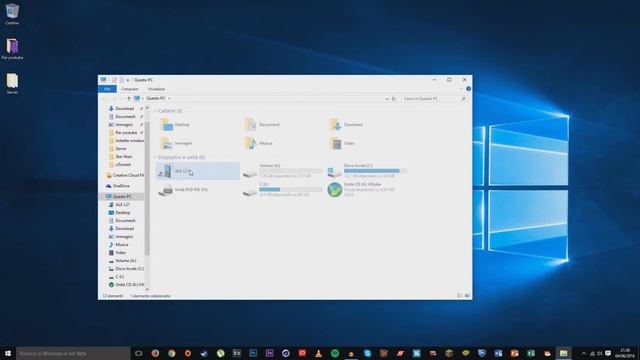Click New folder icon in title bar toolbar
The height and width of the screenshot is (360, 640).
[122, 80]
